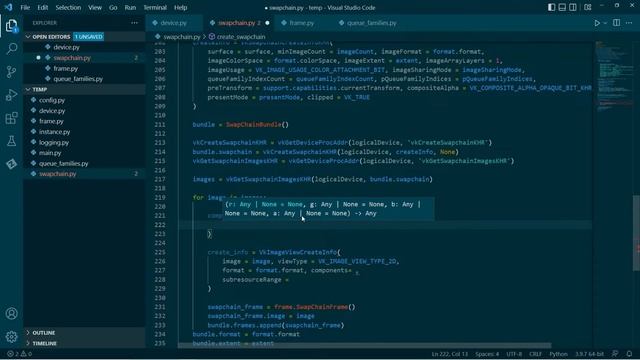This screenshot has width=640, height=360.
Task: Open Explorer views and more actions menu
Action: pyautogui.click(x=134, y=23)
